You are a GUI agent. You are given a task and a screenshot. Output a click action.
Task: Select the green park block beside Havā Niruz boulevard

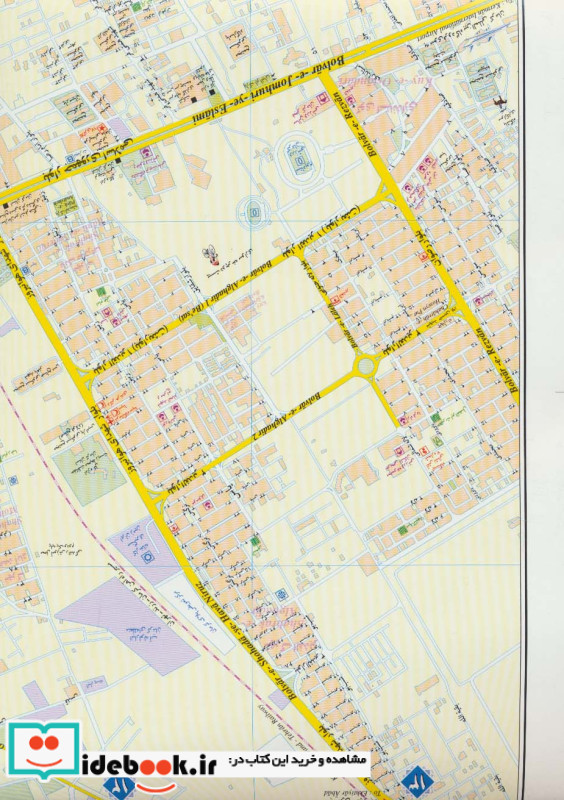pyautogui.click(x=88, y=469)
